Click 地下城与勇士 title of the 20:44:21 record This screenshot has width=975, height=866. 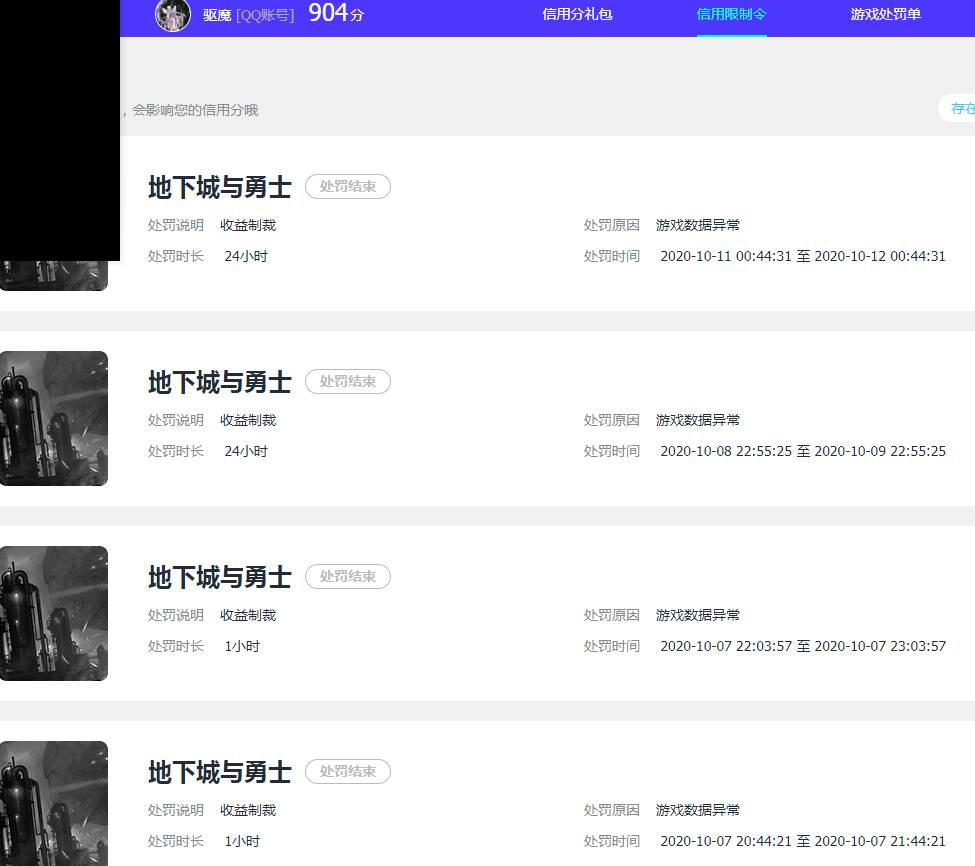coord(220,772)
